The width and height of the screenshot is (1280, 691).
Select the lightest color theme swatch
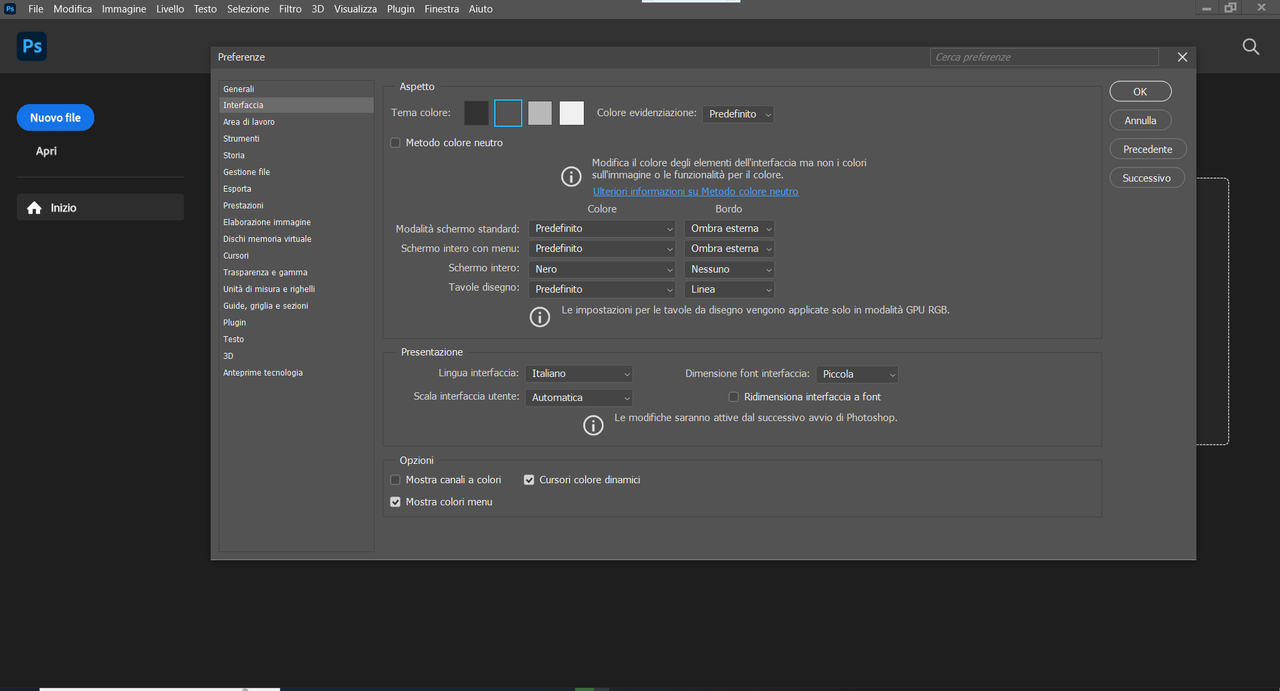[x=571, y=113]
